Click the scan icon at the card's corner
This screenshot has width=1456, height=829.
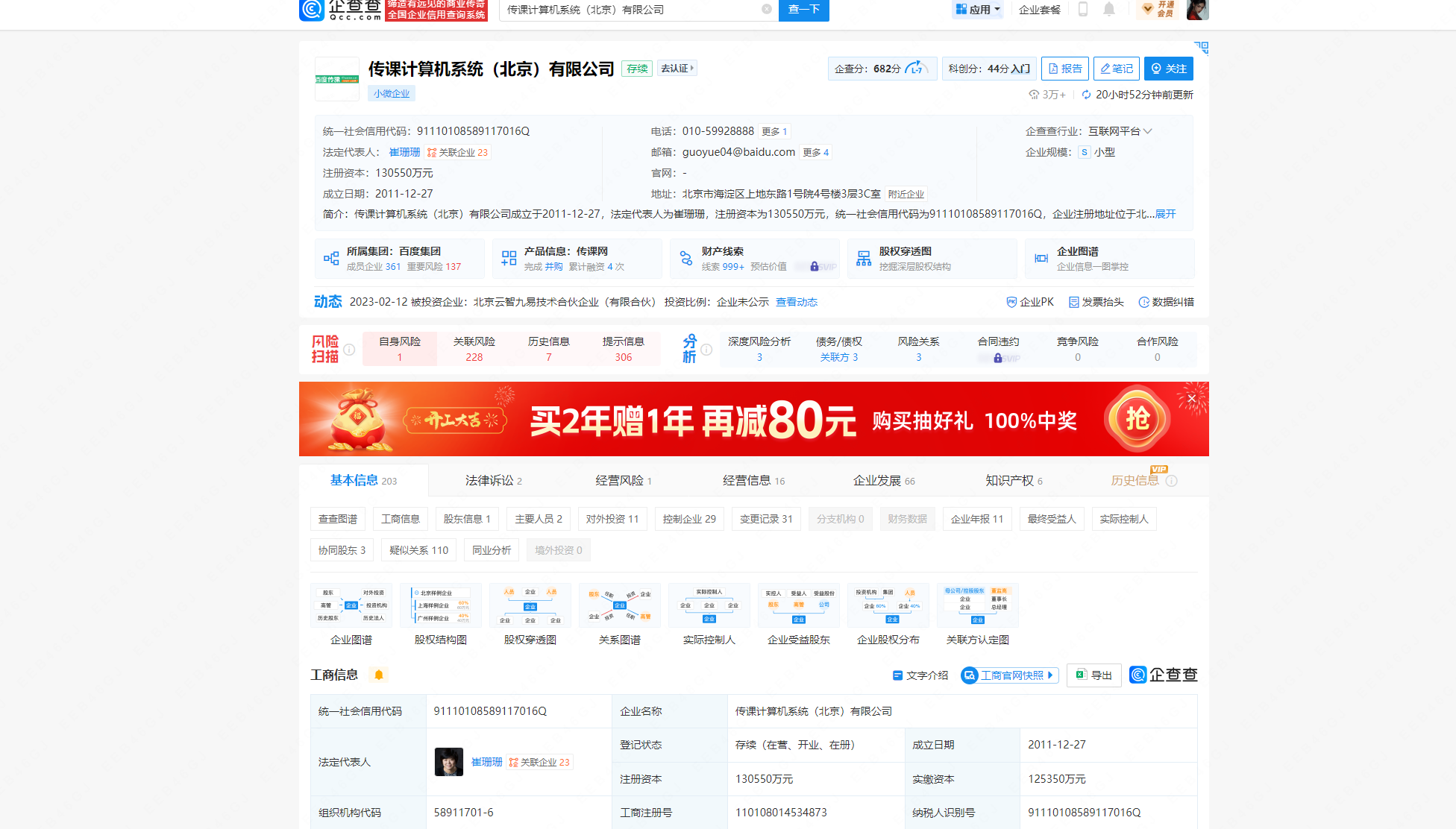click(x=1202, y=48)
